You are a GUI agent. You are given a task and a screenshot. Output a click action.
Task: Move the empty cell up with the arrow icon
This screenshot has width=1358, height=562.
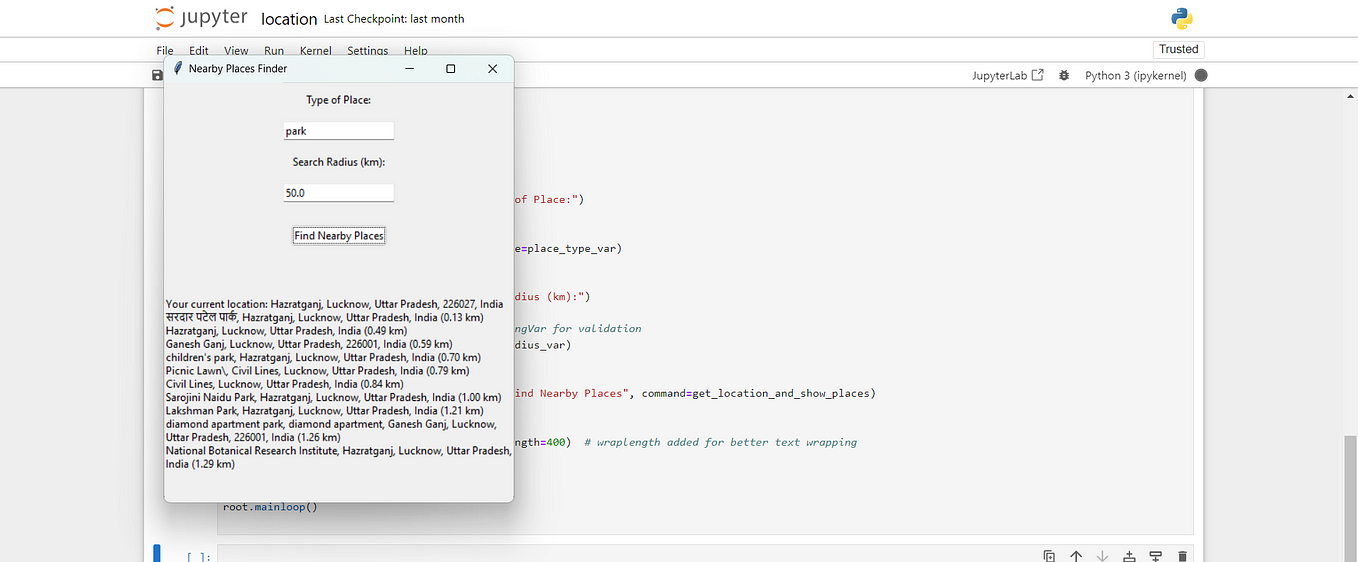[x=1076, y=556]
